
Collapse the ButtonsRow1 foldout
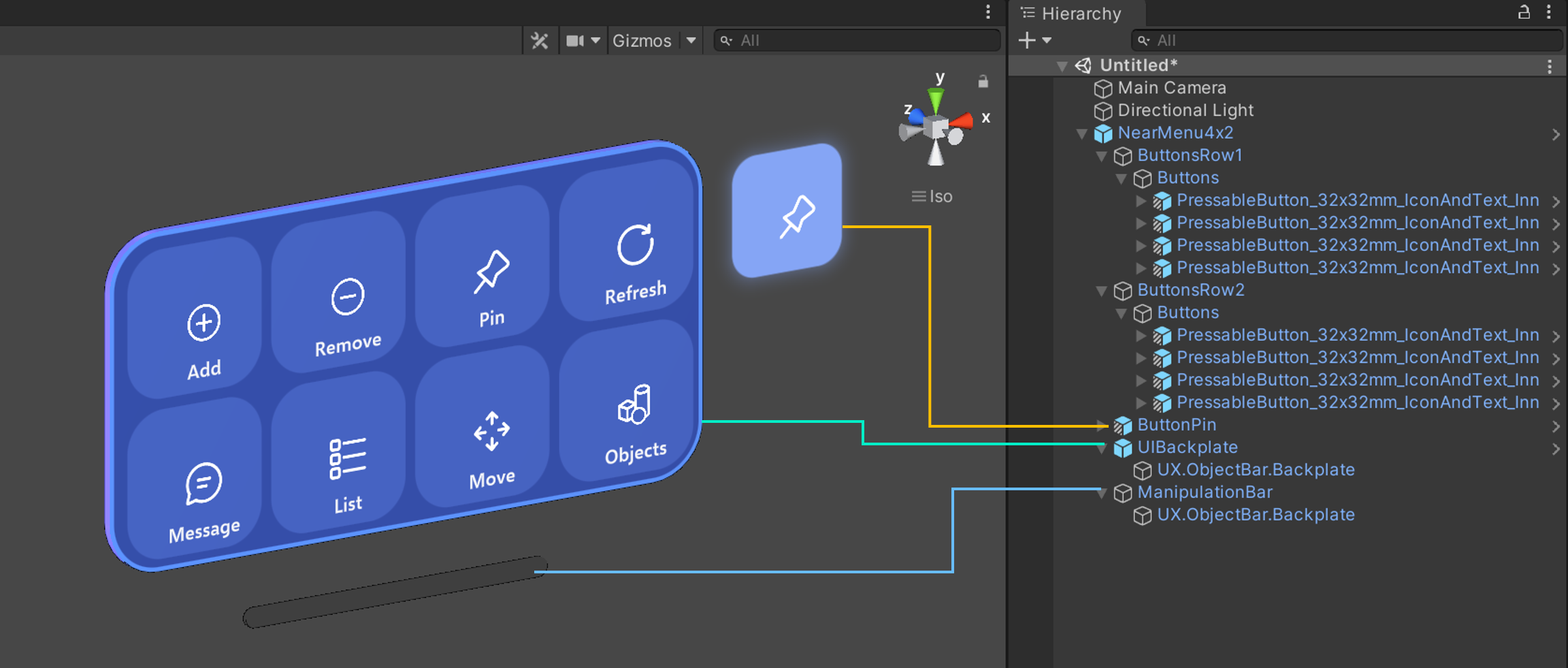1101,156
